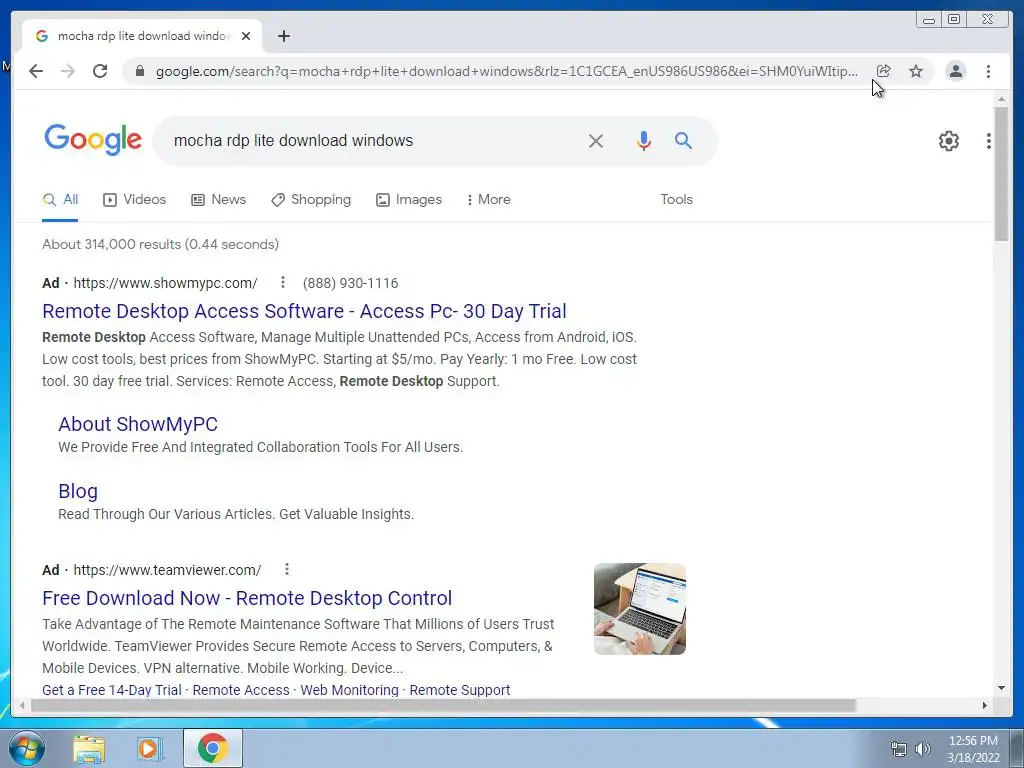Switch to News results
Viewport: 1024px width, 768px height.
[218, 199]
